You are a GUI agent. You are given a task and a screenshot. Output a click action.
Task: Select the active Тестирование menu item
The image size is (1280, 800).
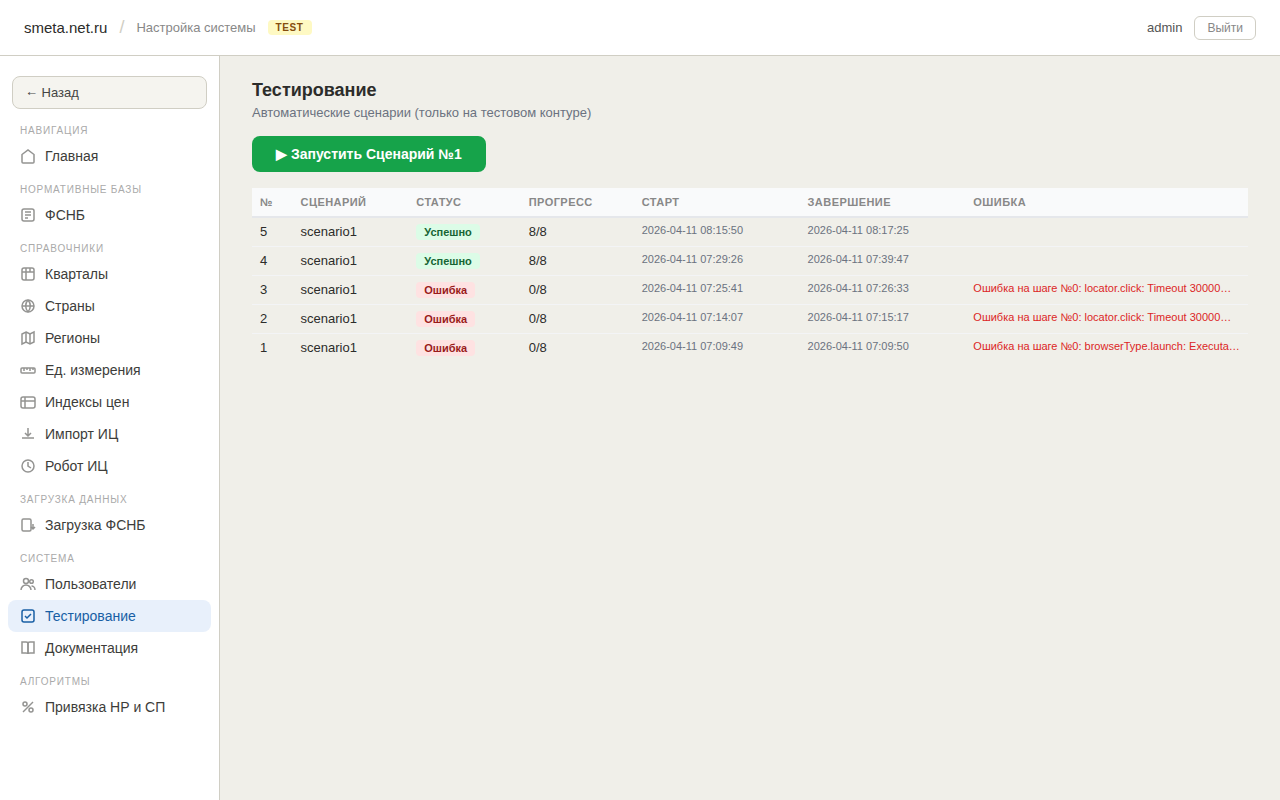tap(90, 616)
